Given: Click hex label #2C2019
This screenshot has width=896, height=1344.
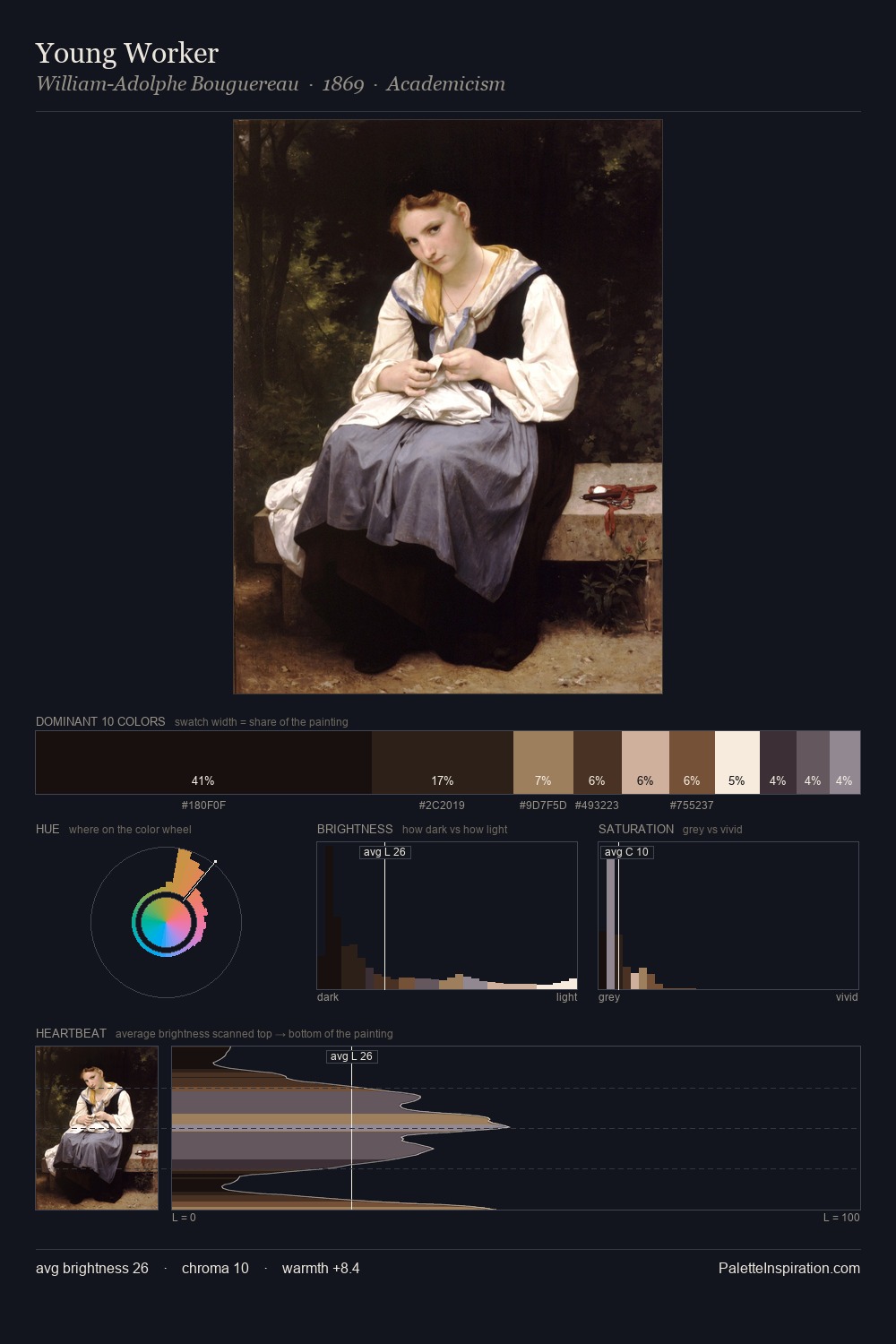Looking at the screenshot, I should click(x=442, y=806).
